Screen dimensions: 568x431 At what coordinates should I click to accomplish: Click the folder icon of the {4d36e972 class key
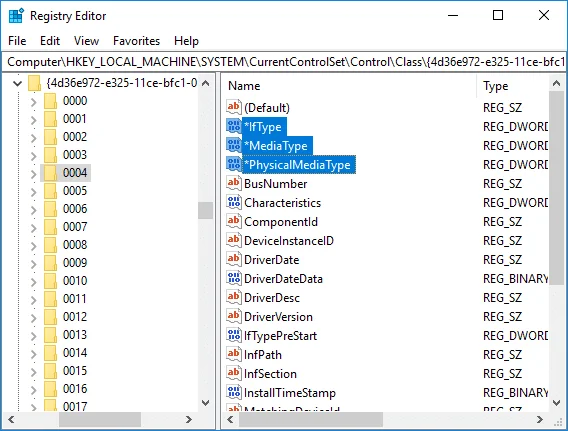(34, 83)
